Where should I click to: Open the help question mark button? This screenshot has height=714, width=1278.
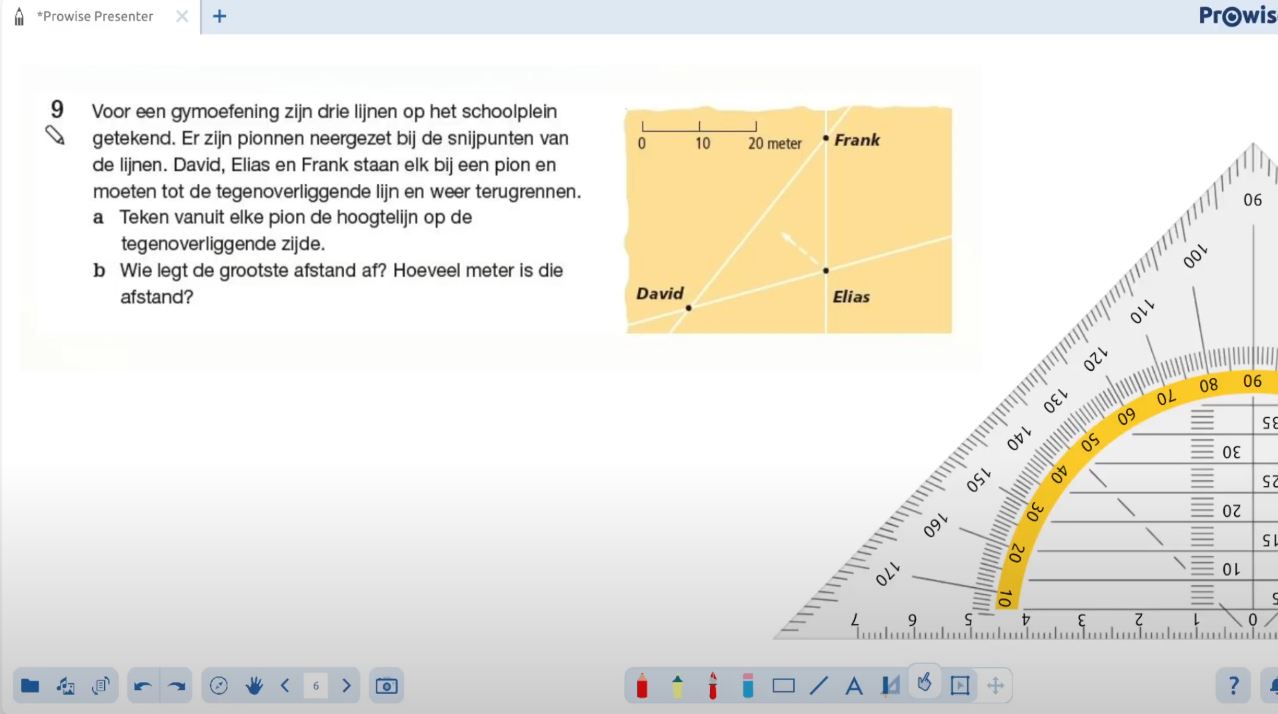(1233, 685)
